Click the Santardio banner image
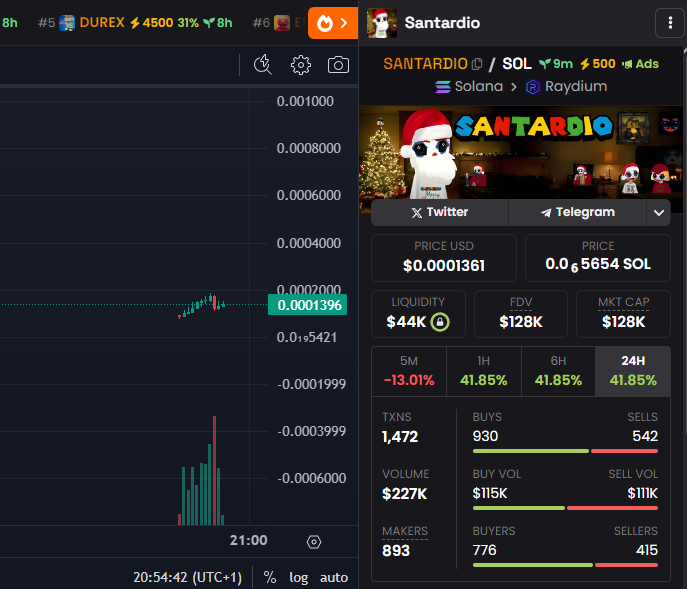687x589 pixels. point(521,153)
